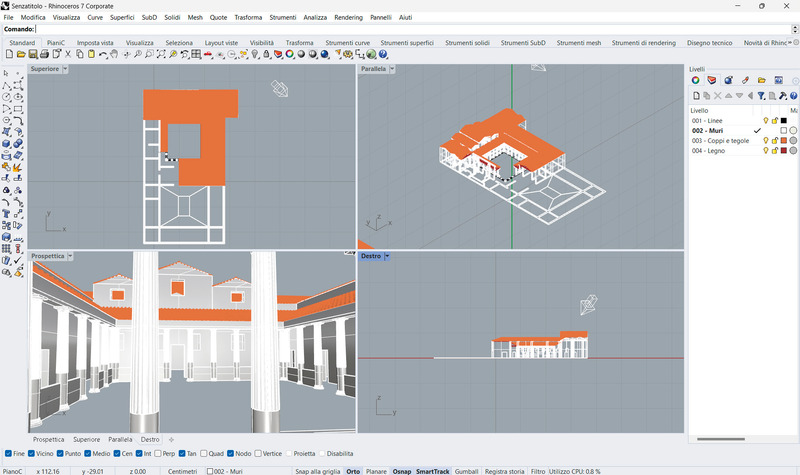Toggle lock icon of 004 - Legno layer
This screenshot has width=800, height=475.
774,151
